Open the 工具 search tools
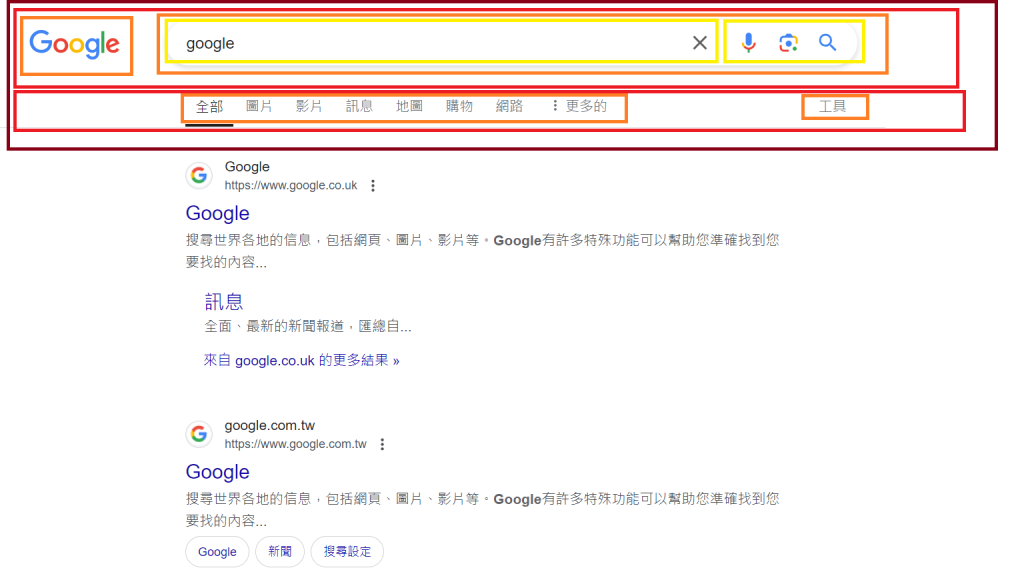Viewport: 1024px width, 580px height. tap(833, 106)
